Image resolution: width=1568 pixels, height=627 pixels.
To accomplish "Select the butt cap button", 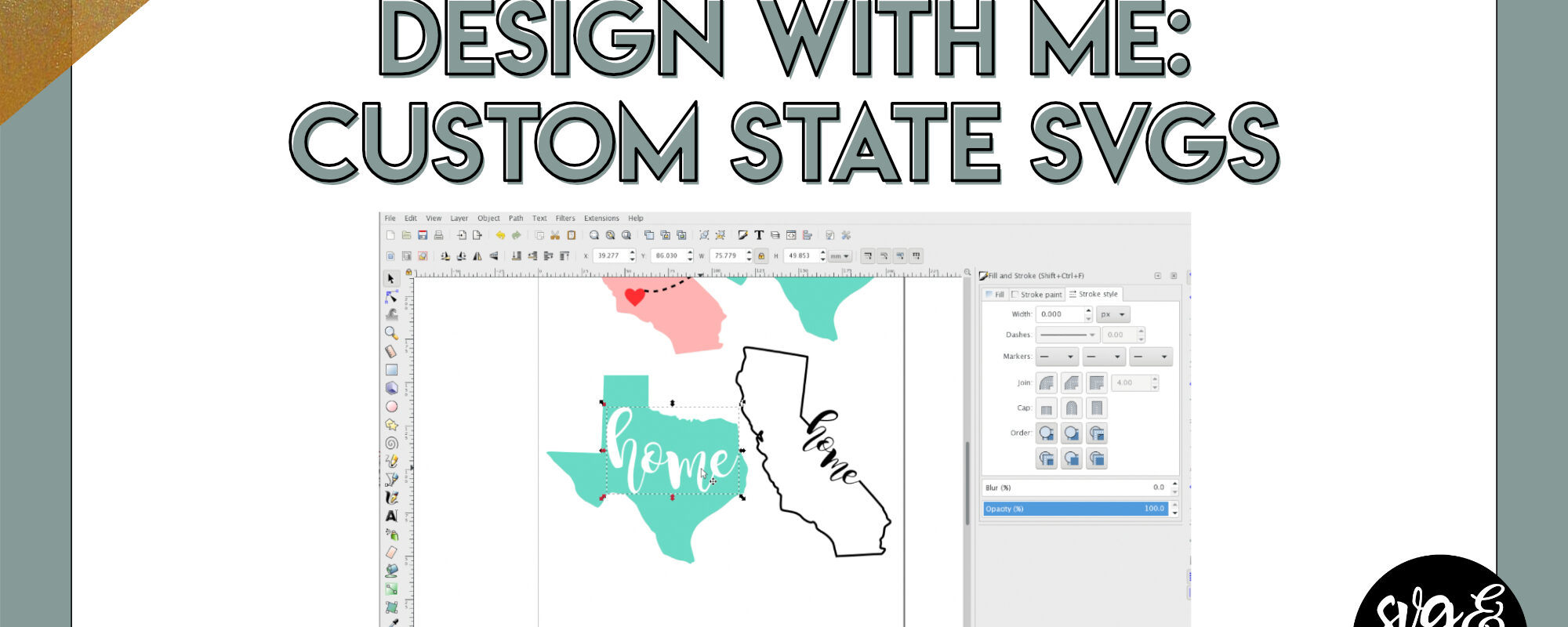I will point(1047,408).
